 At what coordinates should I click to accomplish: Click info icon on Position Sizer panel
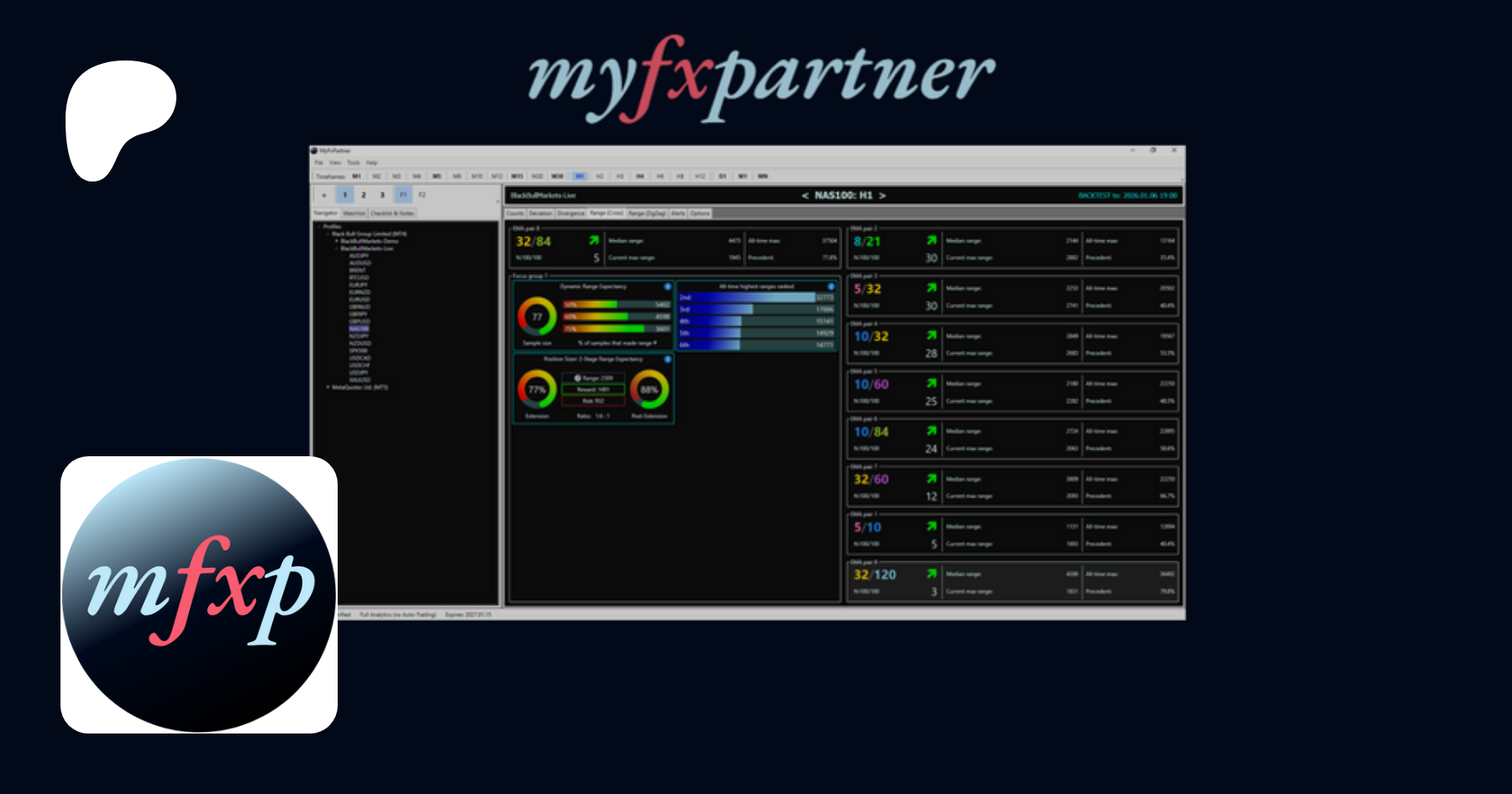click(668, 359)
